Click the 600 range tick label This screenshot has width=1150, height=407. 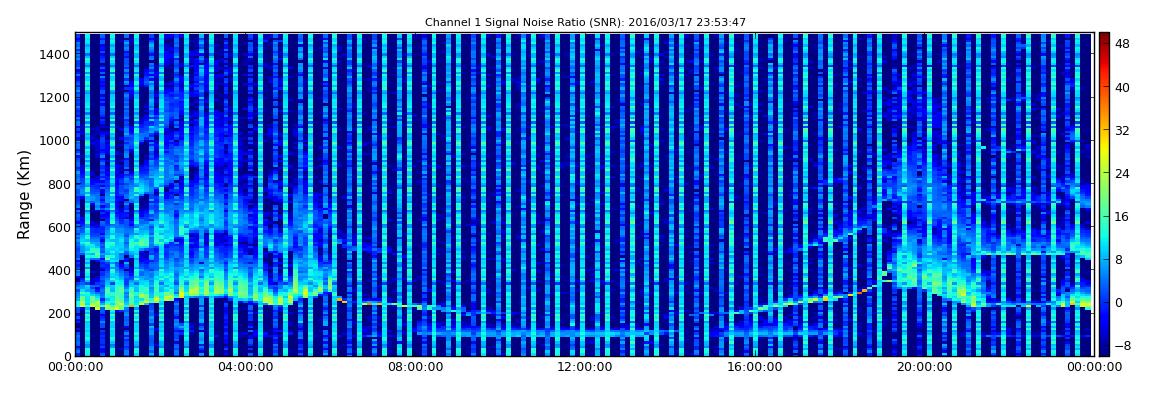coord(59,227)
